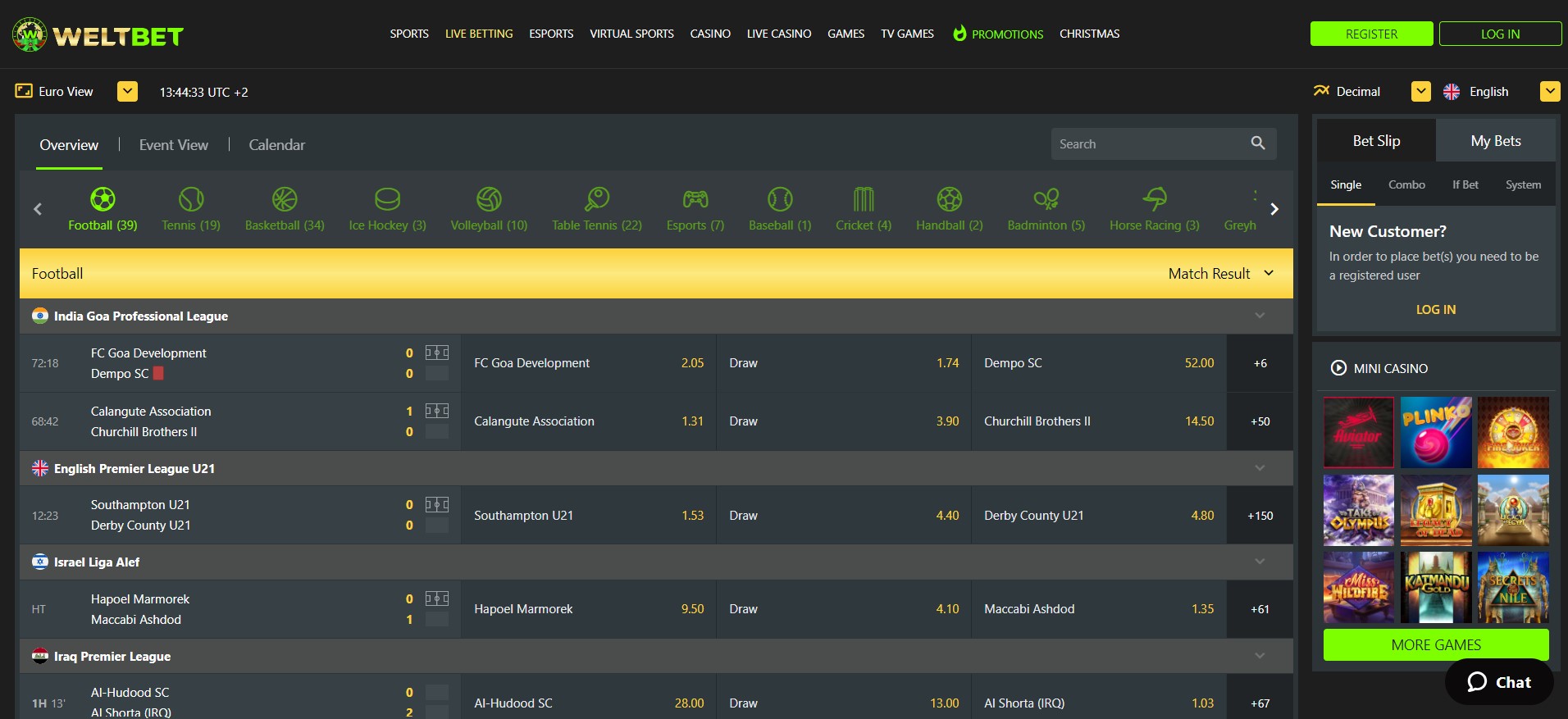Open pitch view for FC Goa Development match
This screenshot has width=1568, height=719.
click(x=437, y=353)
